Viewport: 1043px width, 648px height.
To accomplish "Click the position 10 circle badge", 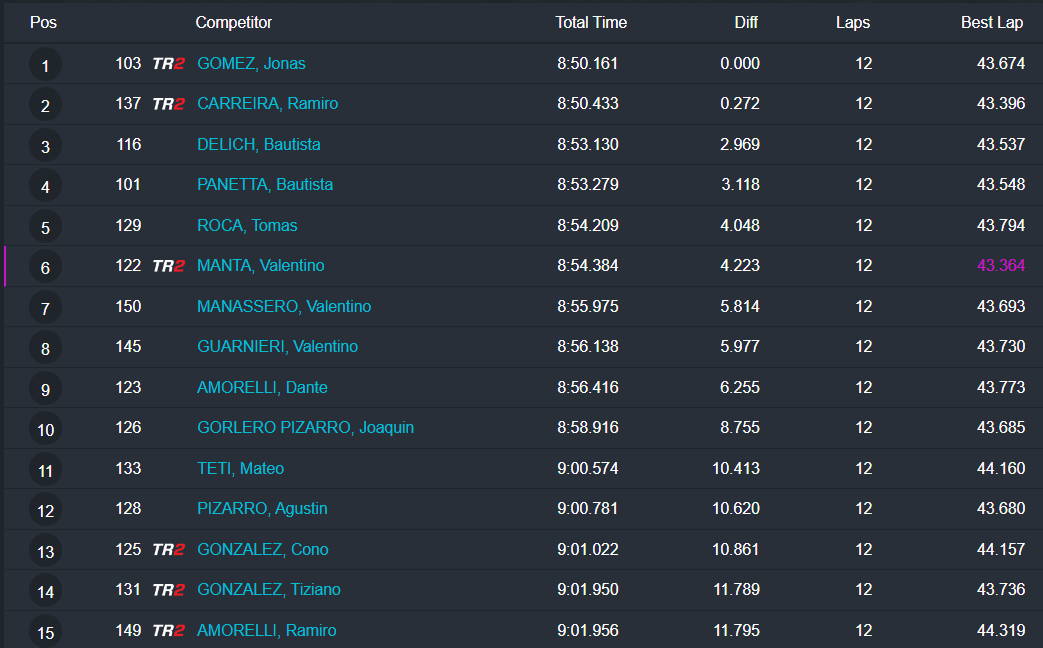I will coord(45,430).
